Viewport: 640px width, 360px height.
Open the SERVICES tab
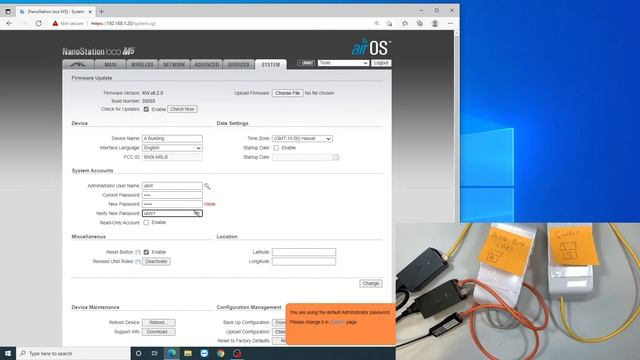coord(238,64)
